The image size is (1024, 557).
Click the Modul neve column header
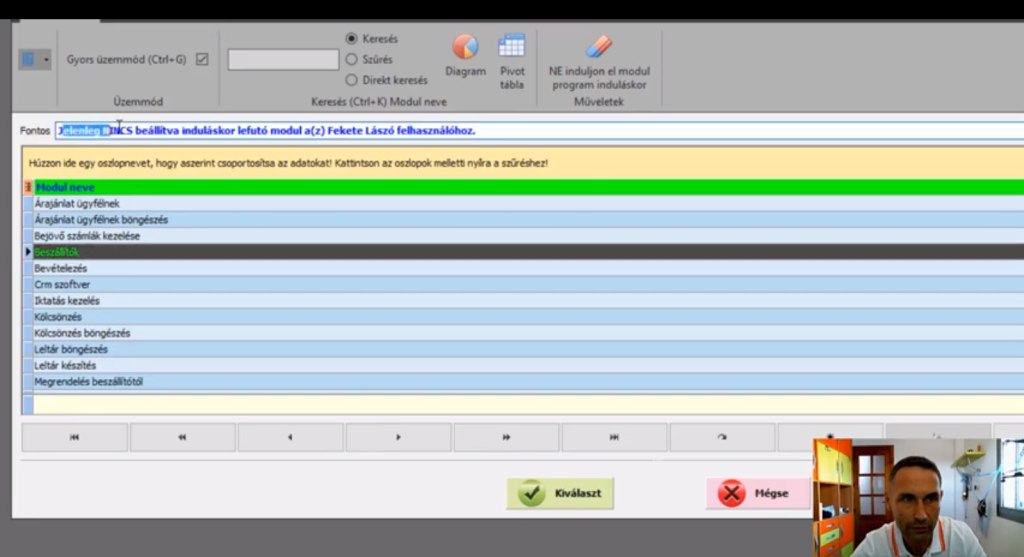66,187
